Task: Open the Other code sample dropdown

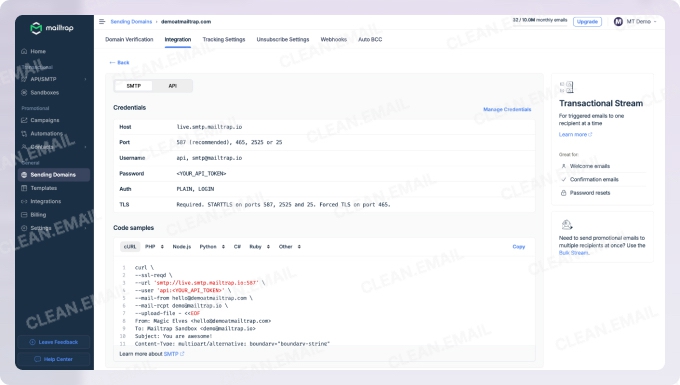Action: click(x=290, y=247)
